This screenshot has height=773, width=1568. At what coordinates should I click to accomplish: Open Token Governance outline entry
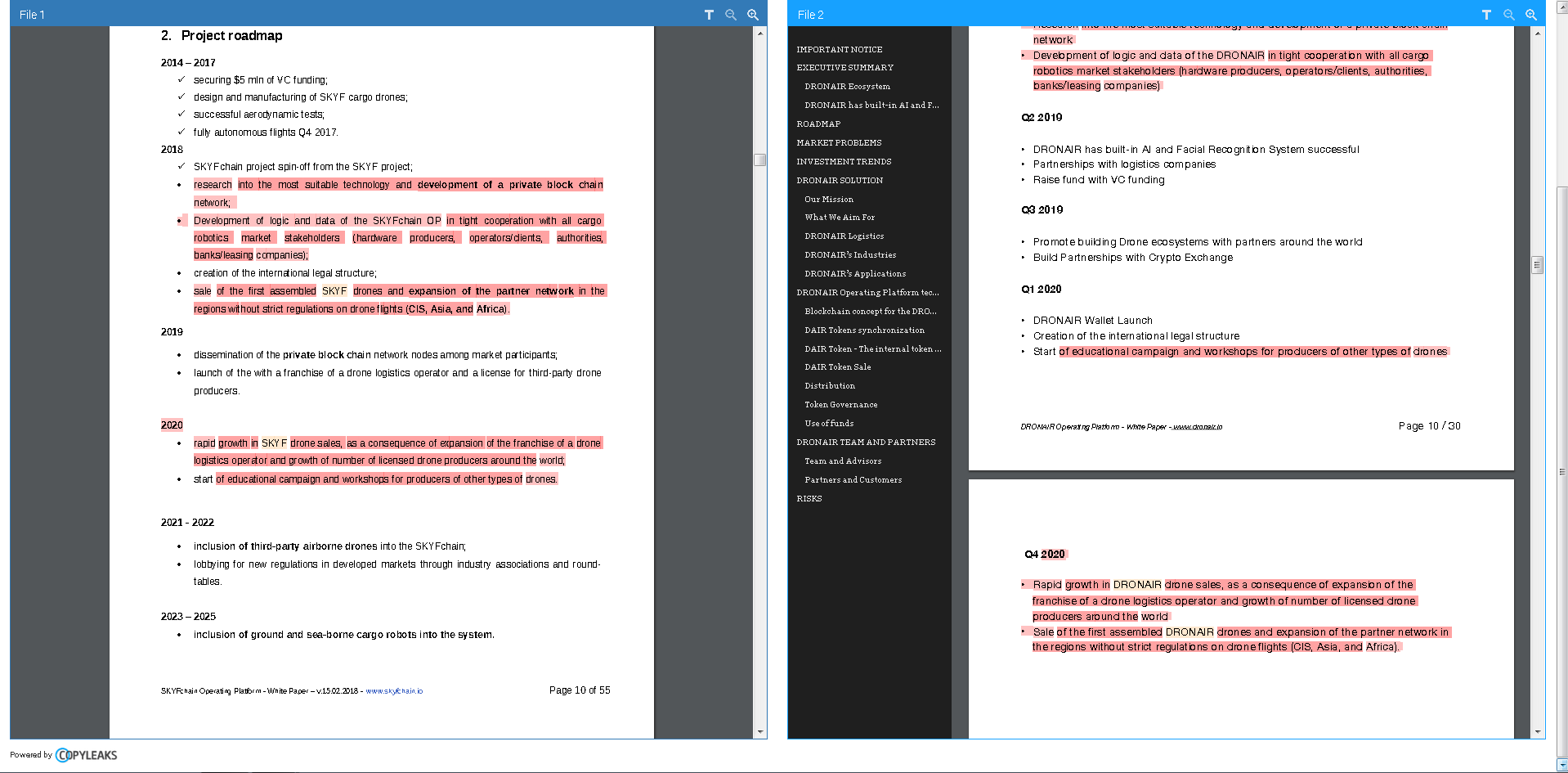click(x=840, y=404)
